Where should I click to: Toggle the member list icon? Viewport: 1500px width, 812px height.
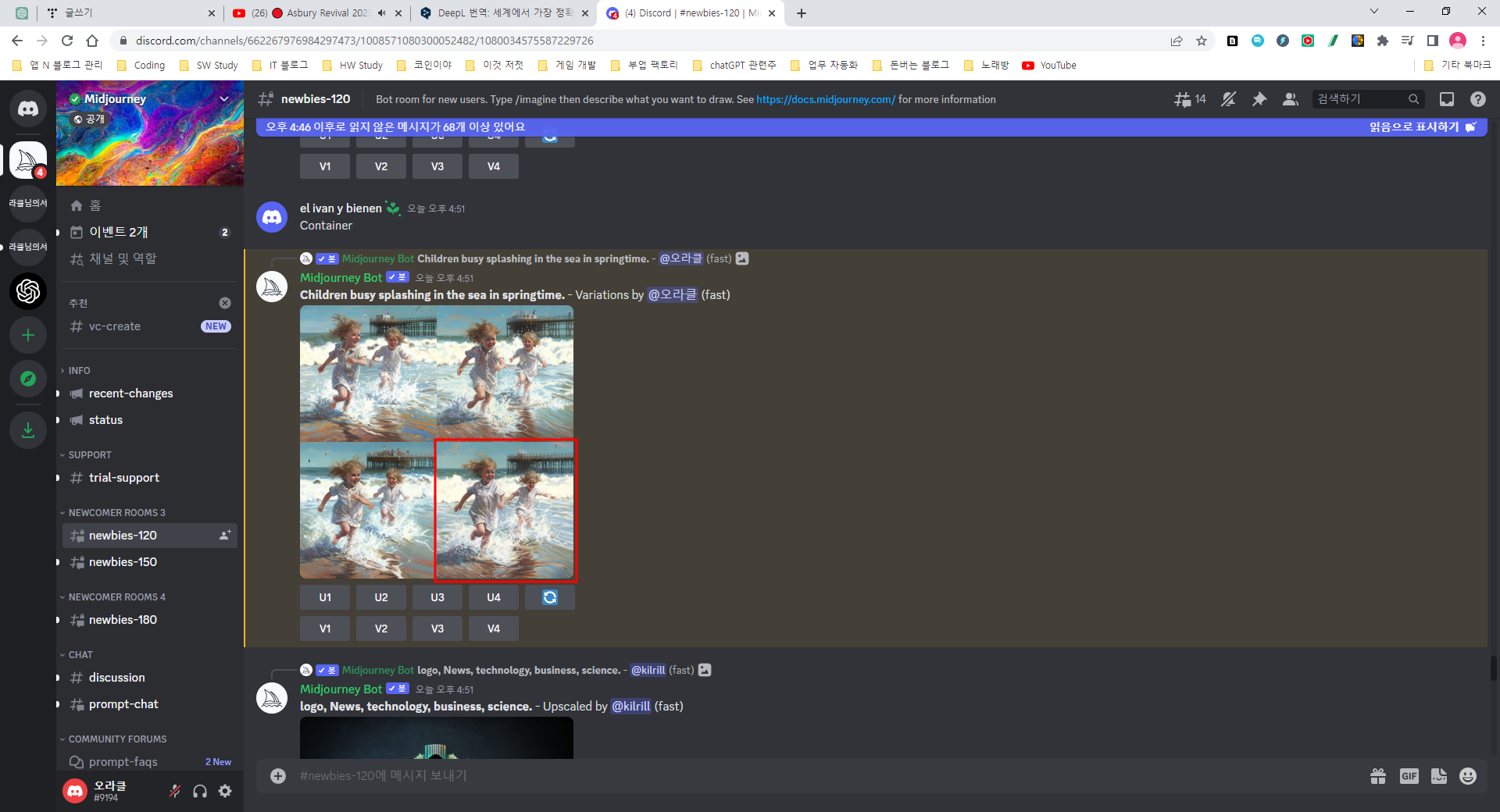tap(1291, 99)
